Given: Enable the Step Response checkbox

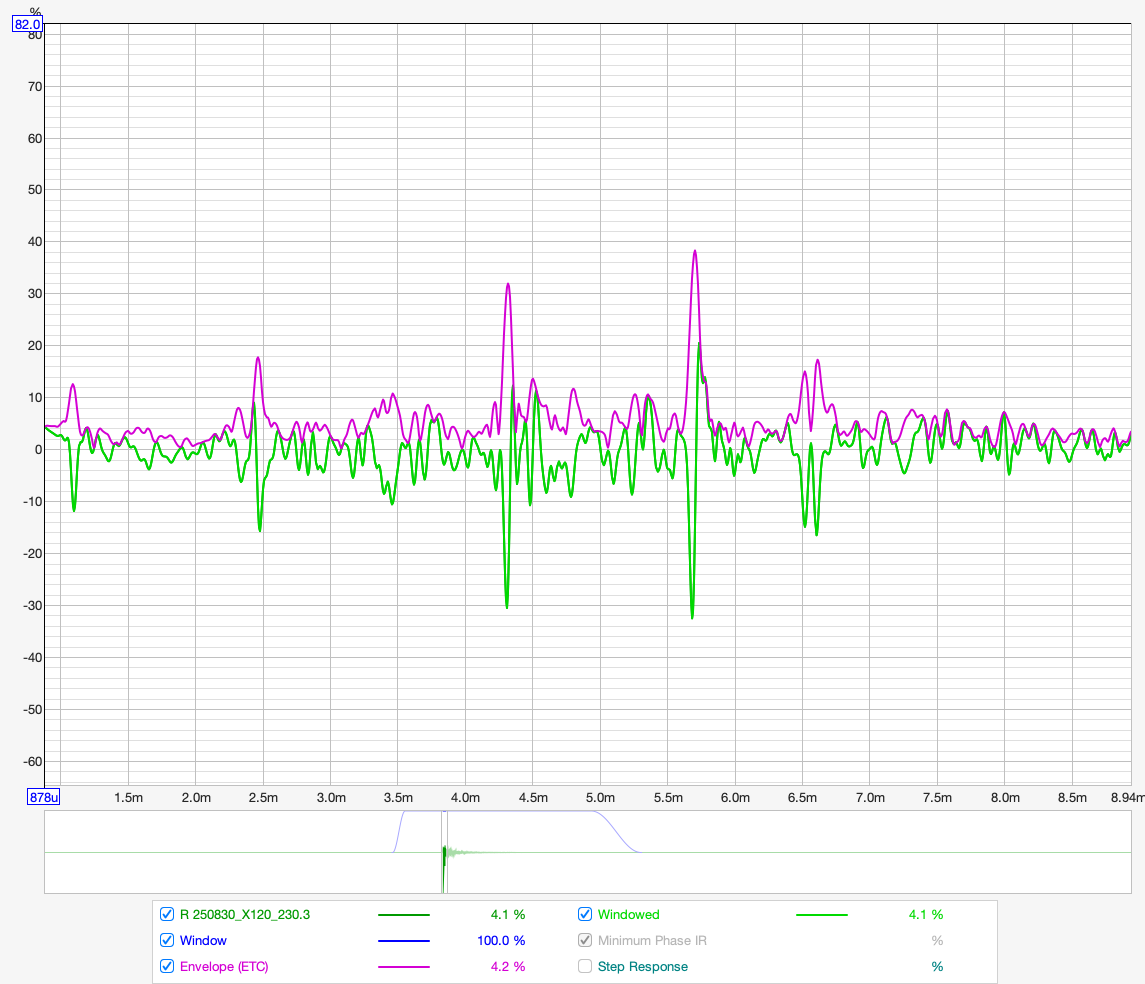Looking at the screenshot, I should (x=585, y=966).
